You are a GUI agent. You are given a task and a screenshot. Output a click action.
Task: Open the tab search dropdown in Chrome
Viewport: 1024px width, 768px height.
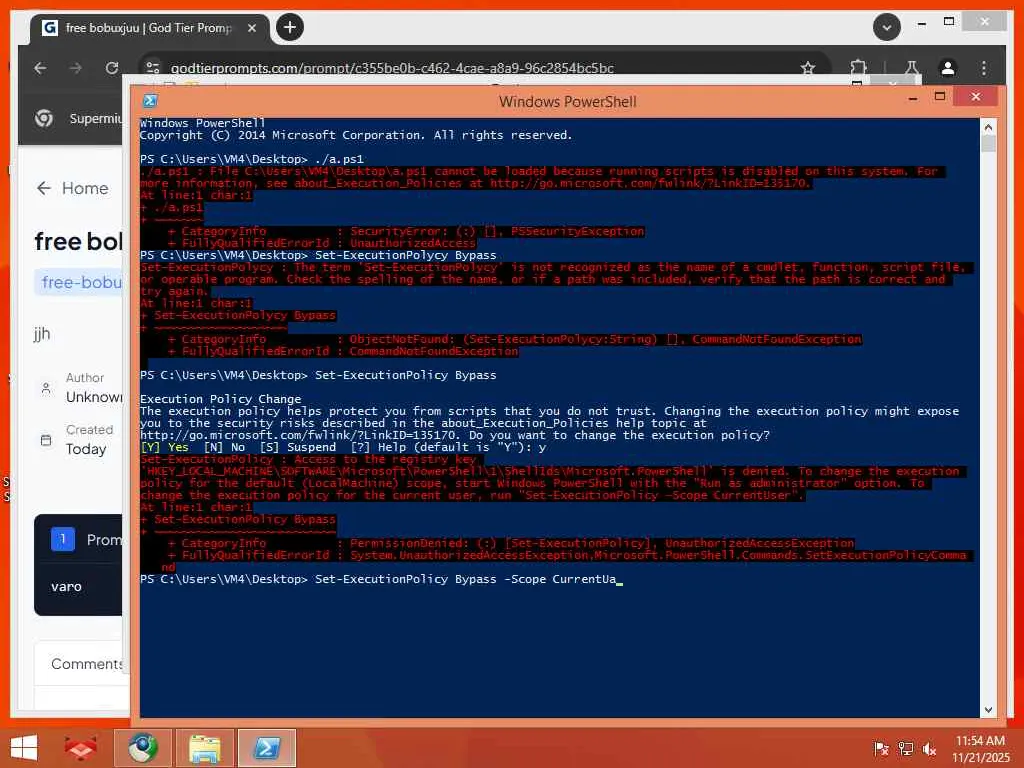887,27
